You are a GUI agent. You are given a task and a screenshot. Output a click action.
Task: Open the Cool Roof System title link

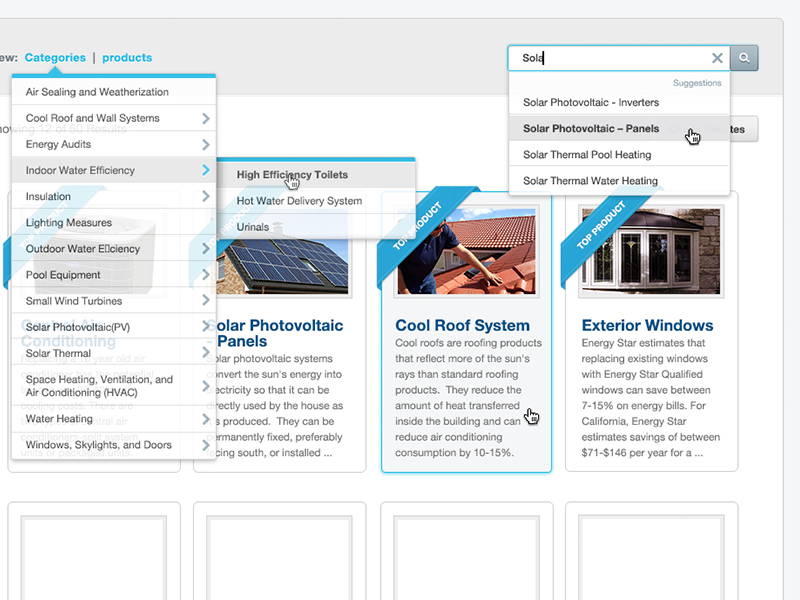coord(462,325)
